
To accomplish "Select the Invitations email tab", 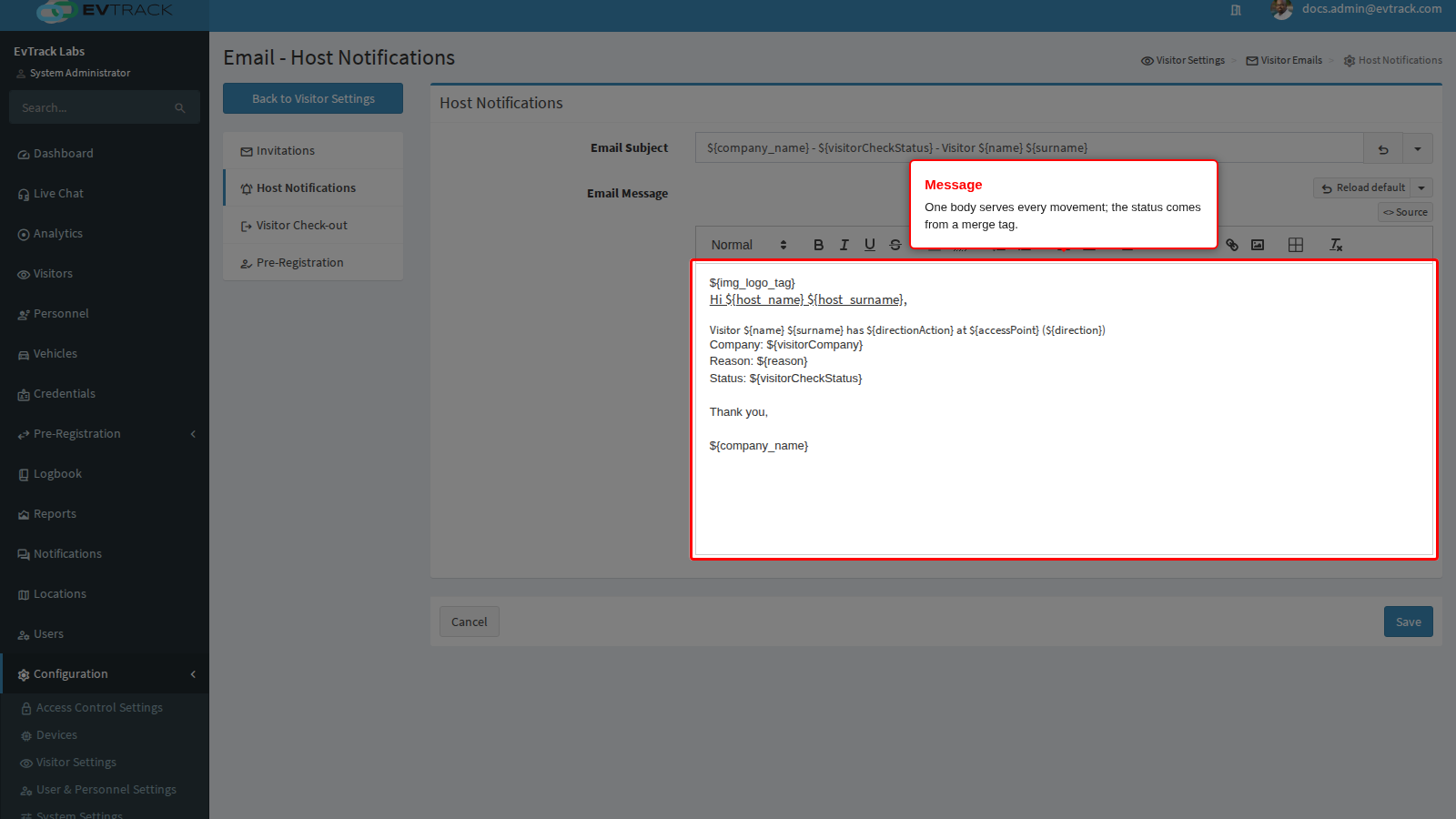I will click(x=313, y=151).
